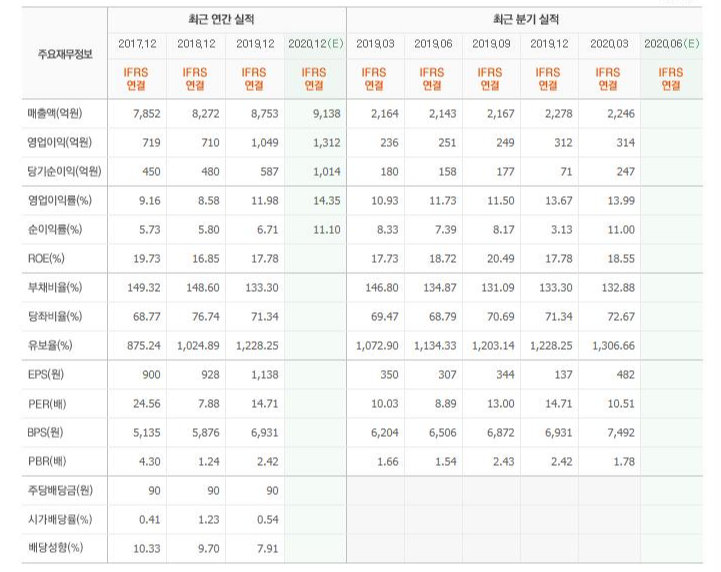The height and width of the screenshot is (572, 721).
Task: Select the 최근 분기 실적 header
Action: (526, 19)
